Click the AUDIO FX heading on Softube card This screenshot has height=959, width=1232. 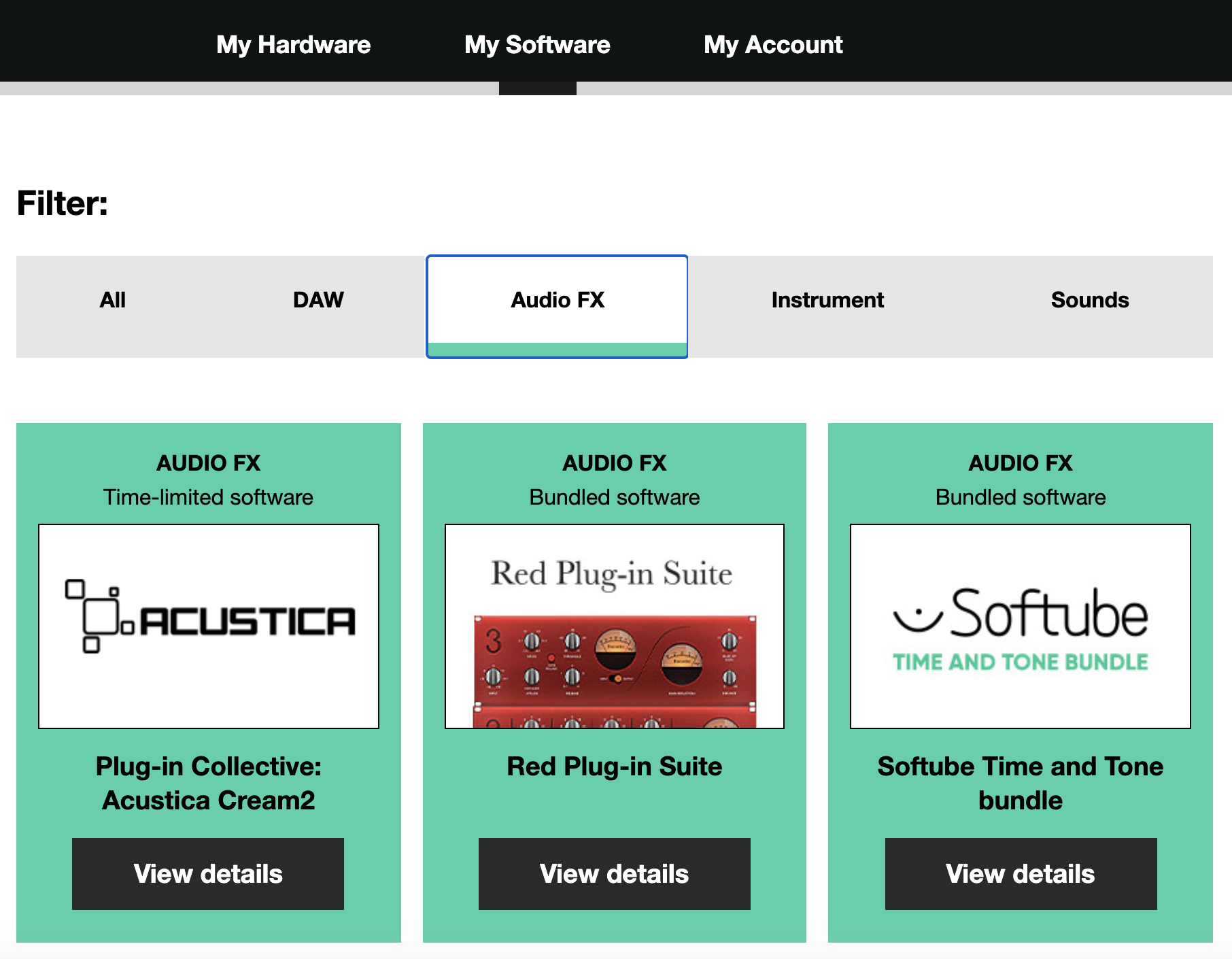[1020, 463]
